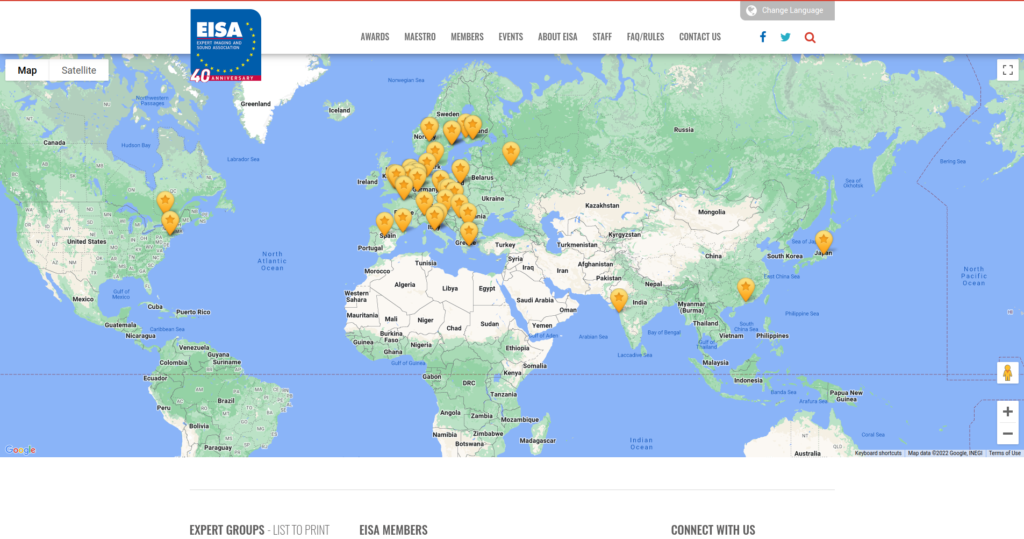Open the Awards menu
The height and width of the screenshot is (539, 1024).
point(375,37)
